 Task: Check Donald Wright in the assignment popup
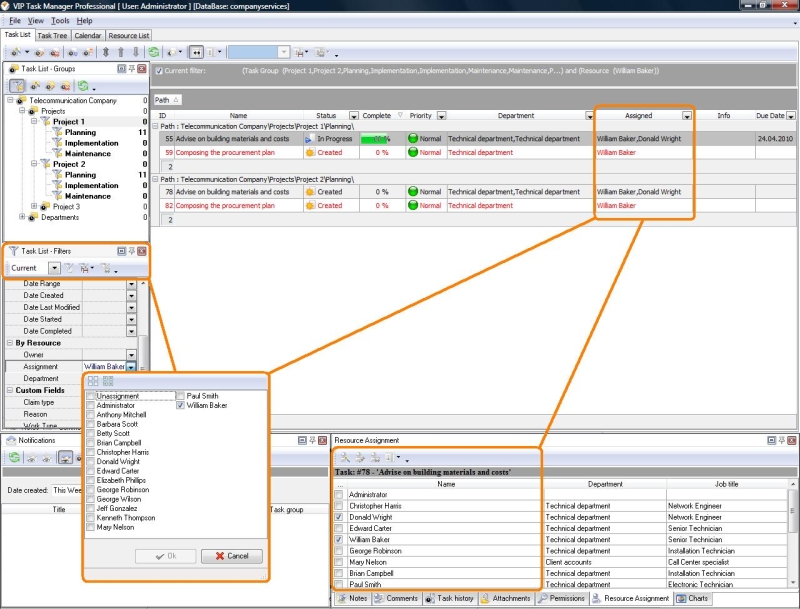tap(91, 462)
